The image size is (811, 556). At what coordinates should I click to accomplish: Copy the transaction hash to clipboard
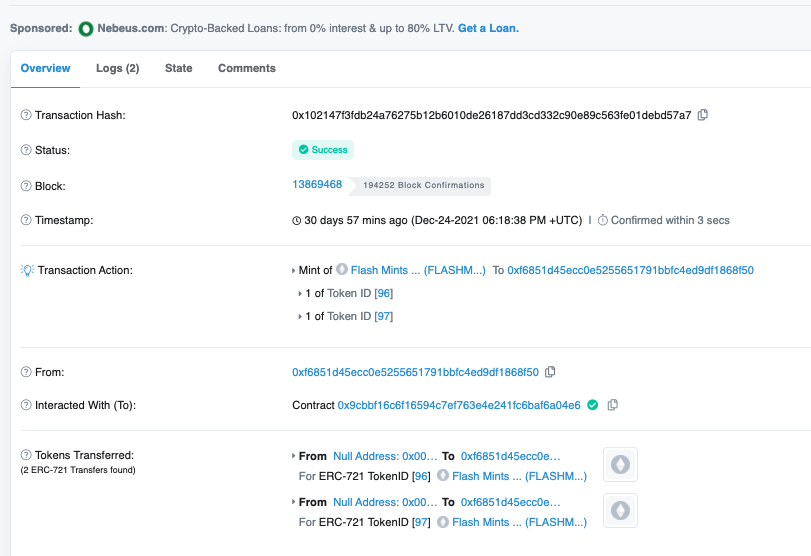702,115
